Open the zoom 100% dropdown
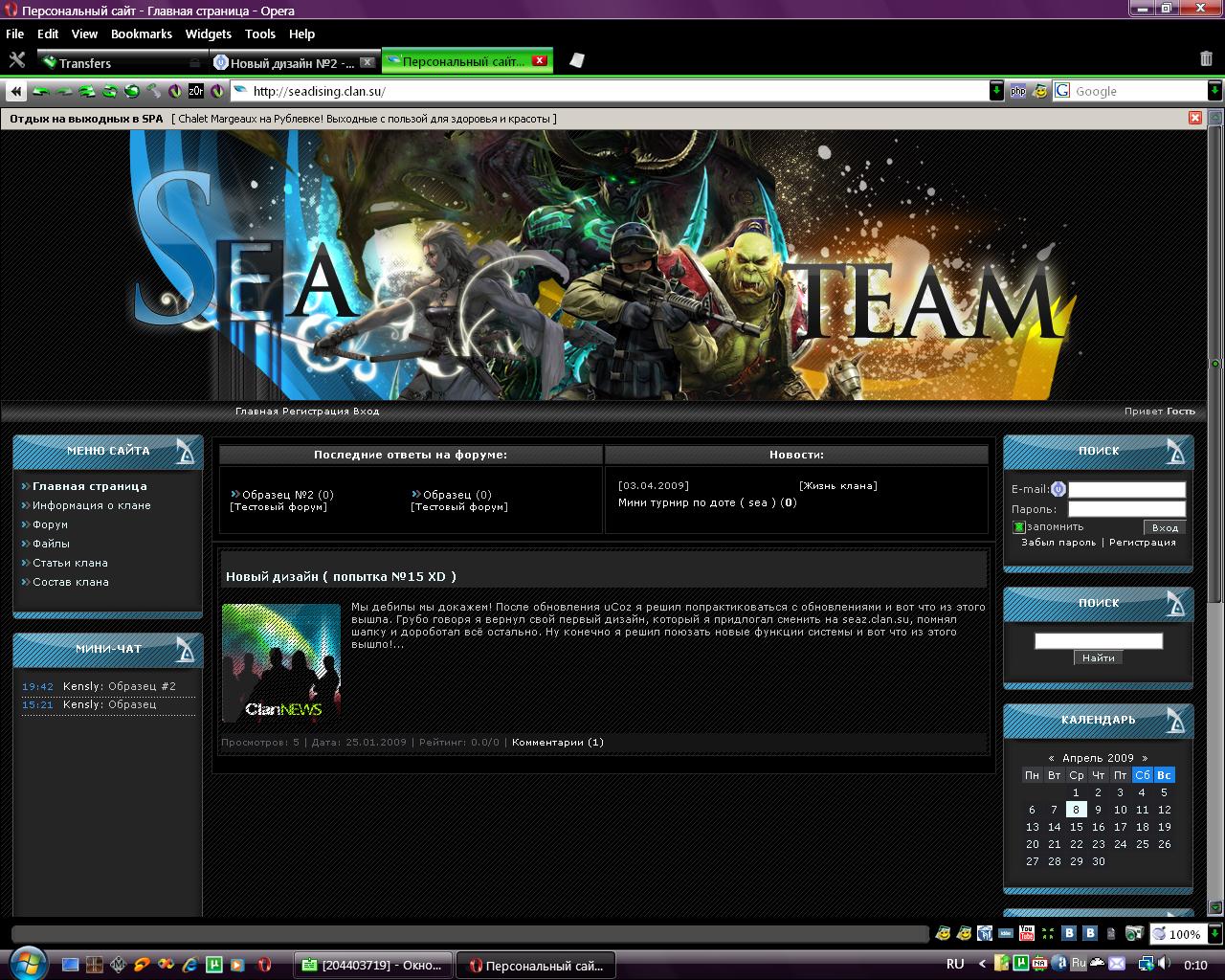This screenshot has height=980, width=1225. tap(1215, 933)
